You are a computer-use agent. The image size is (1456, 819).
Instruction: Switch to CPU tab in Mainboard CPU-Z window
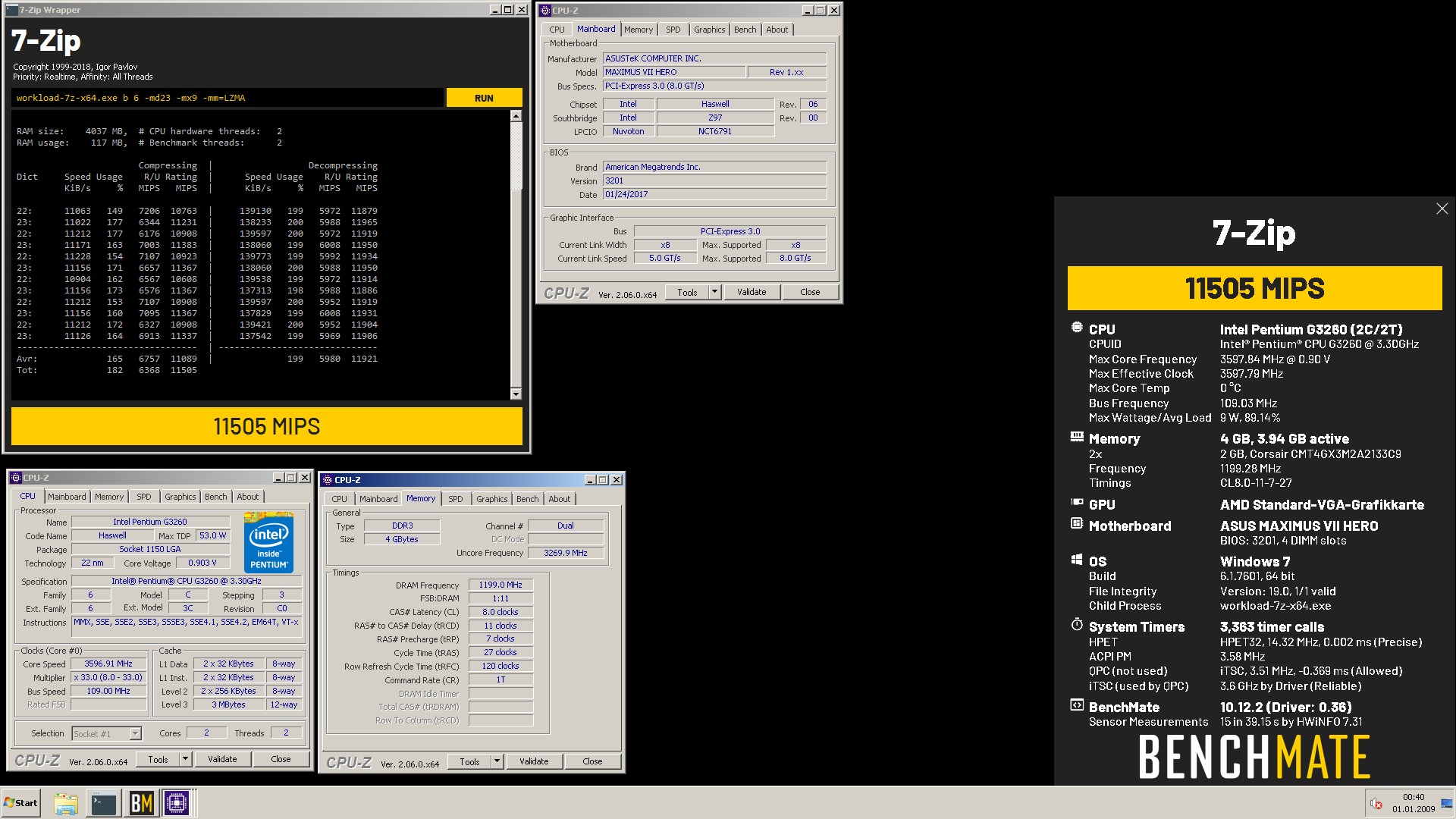coord(557,30)
